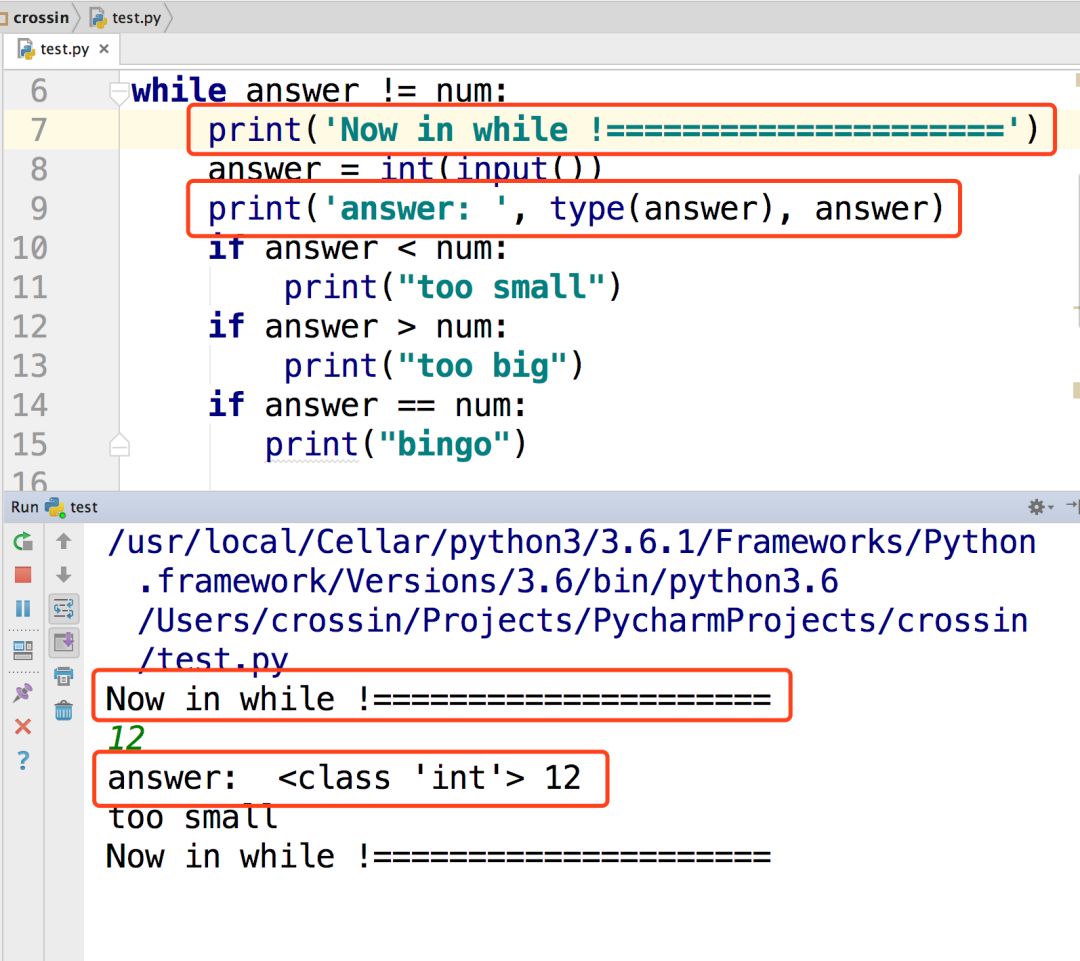Click the crossin breadcrumb
This screenshot has width=1080, height=961.
click(41, 17)
